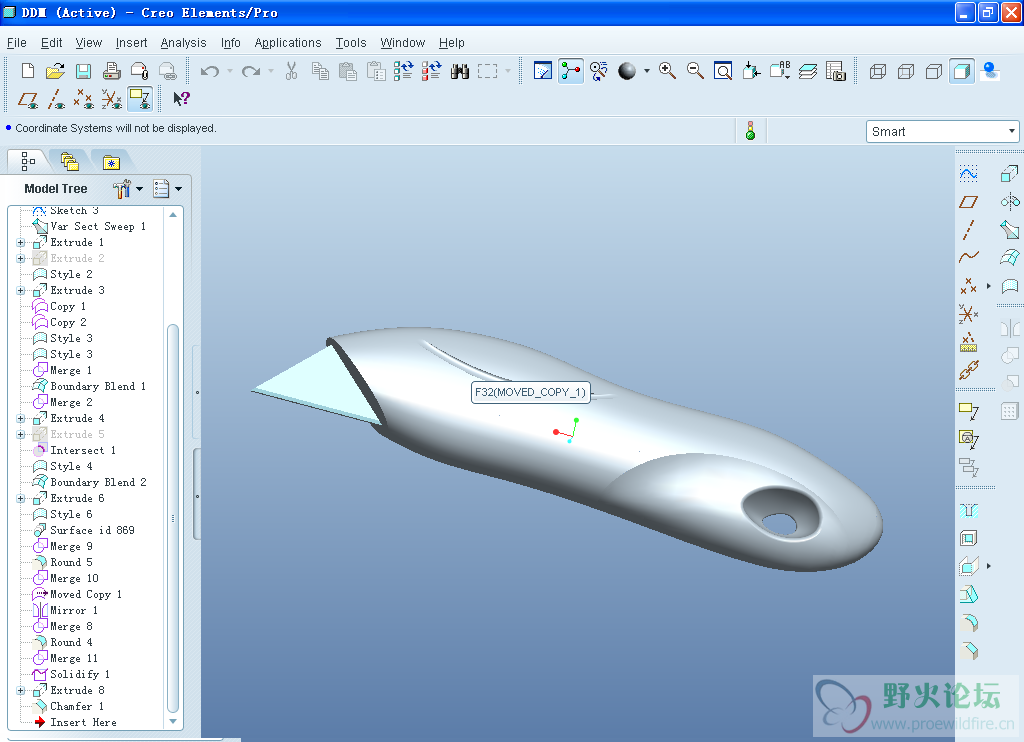Switch to Hidden Line display mode

(905, 71)
